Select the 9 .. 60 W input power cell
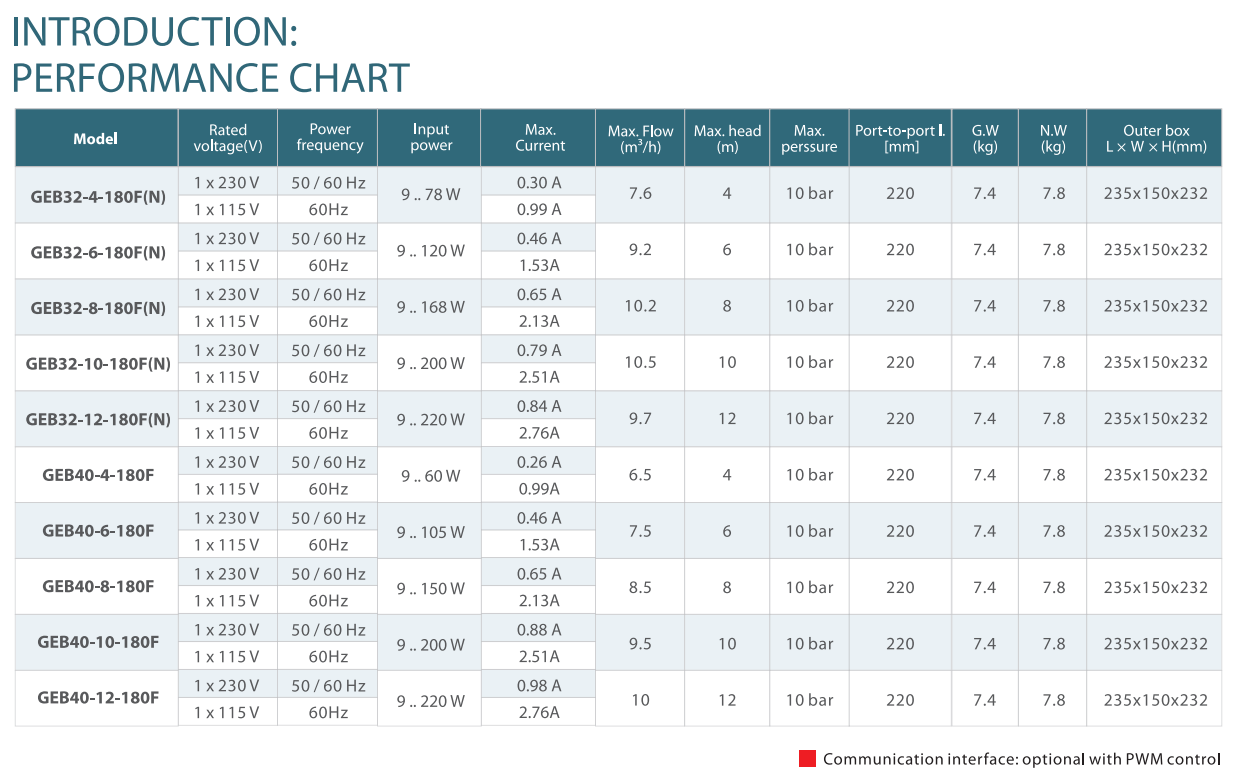Image resolution: width=1239 pixels, height=777 pixels. 430,476
